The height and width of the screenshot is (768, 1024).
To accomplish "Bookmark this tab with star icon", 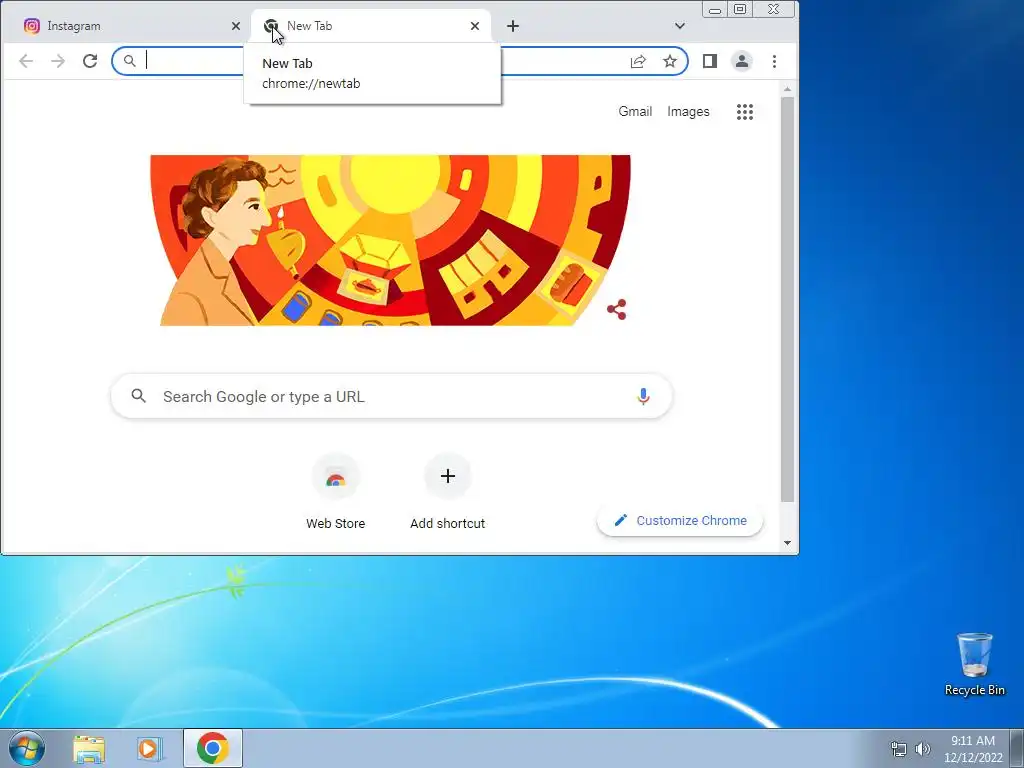I will coord(669,61).
